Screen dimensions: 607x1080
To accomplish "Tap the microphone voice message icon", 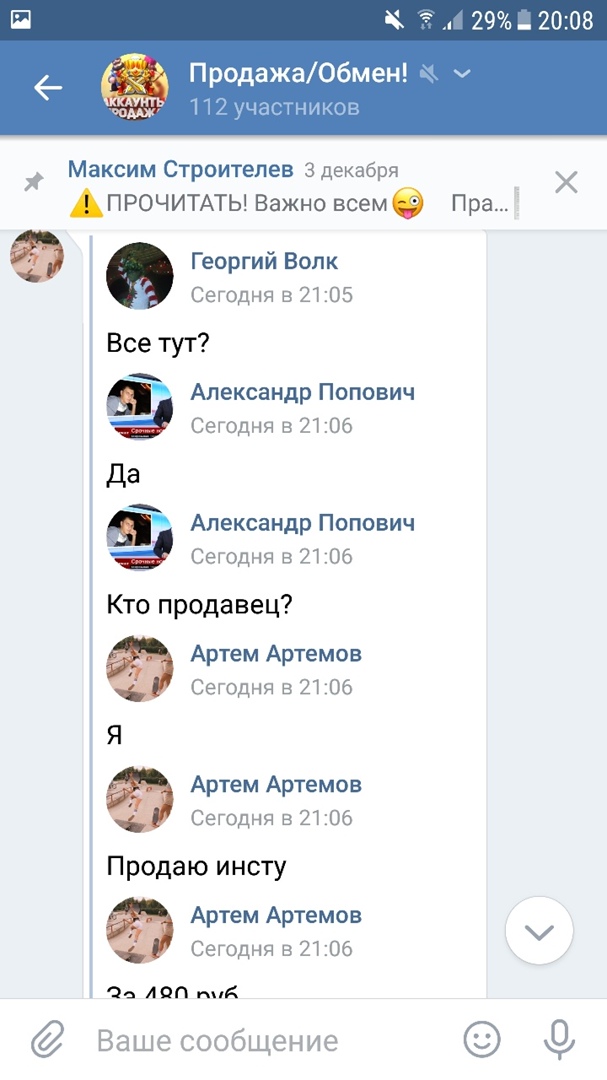I will (x=559, y=1040).
